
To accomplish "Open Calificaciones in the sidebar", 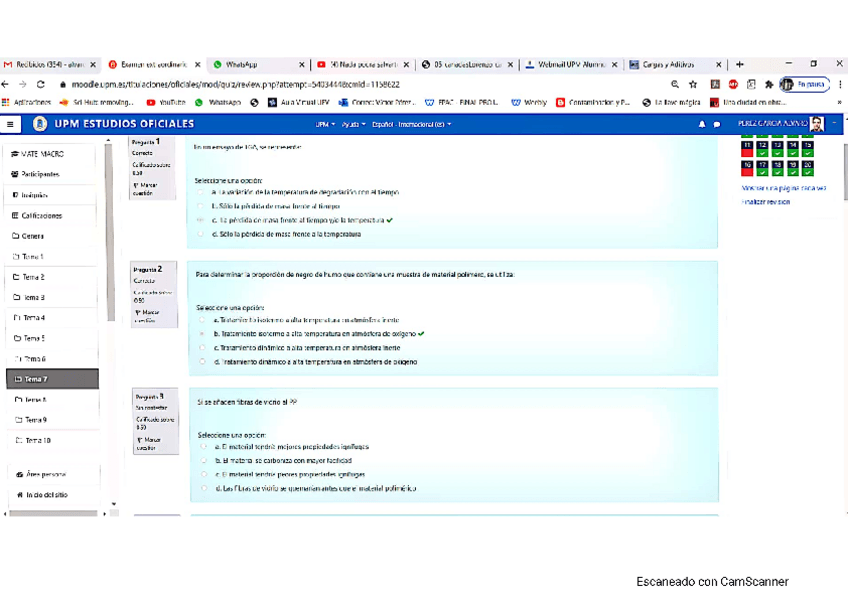I will (41, 215).
